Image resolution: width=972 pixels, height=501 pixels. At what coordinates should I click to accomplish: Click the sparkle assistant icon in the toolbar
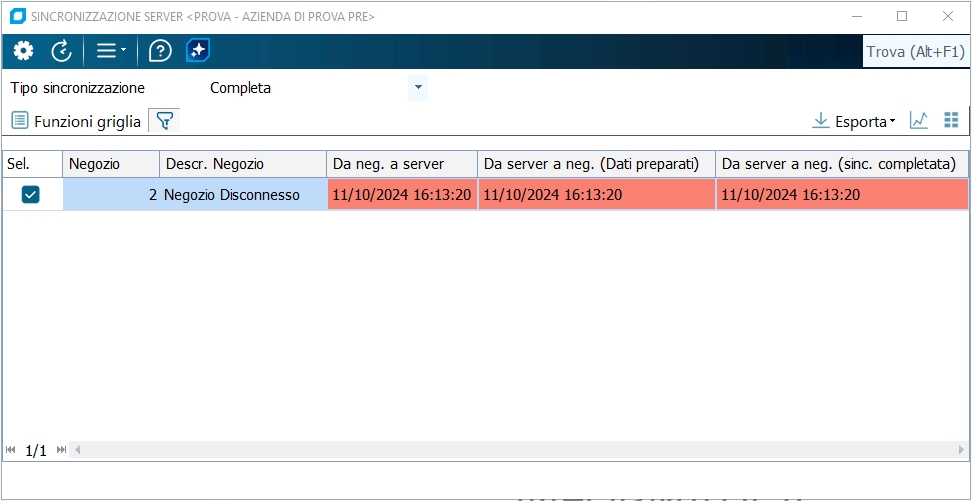coord(198,51)
